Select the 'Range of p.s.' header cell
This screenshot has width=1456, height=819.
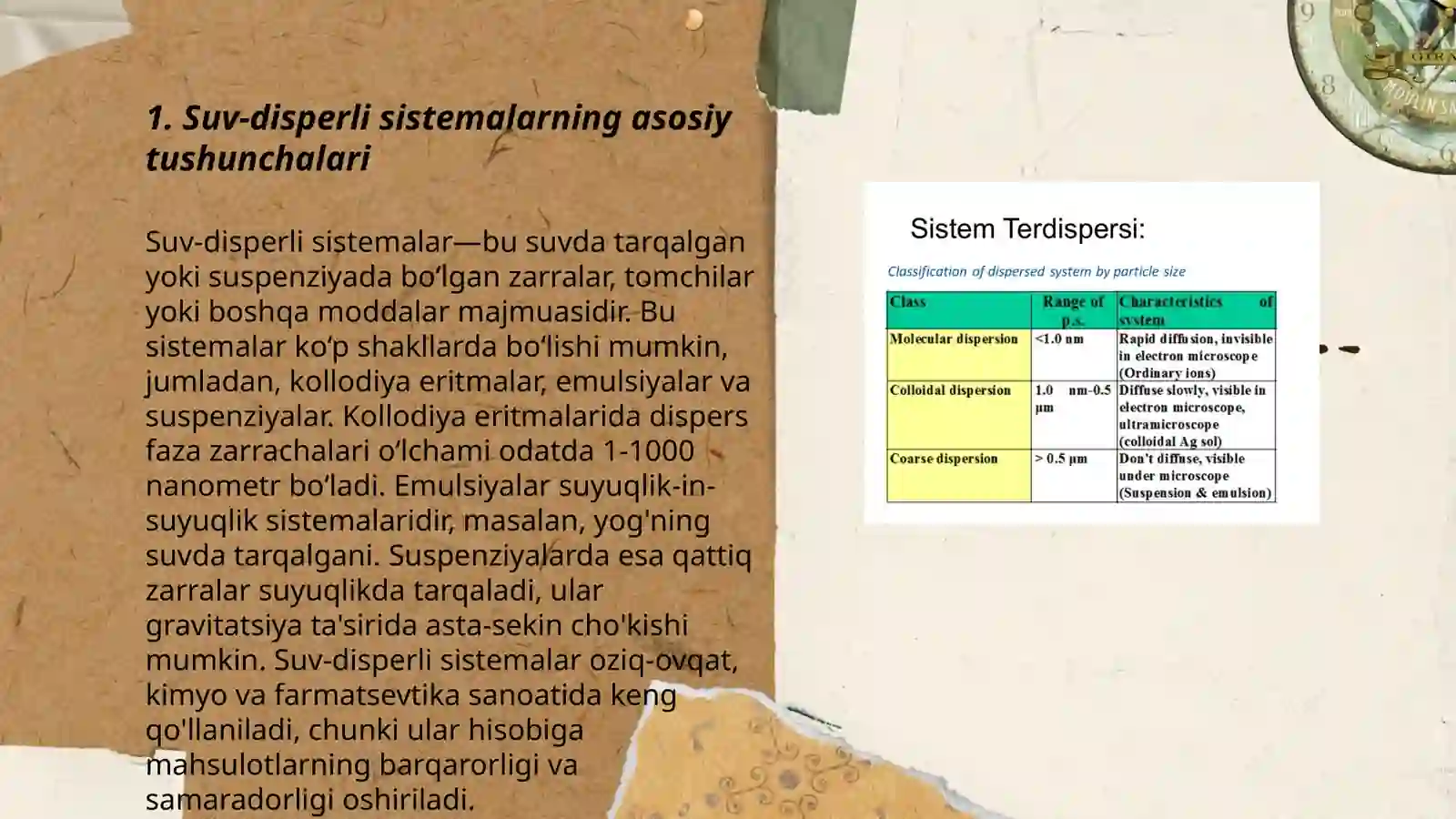(x=1074, y=310)
